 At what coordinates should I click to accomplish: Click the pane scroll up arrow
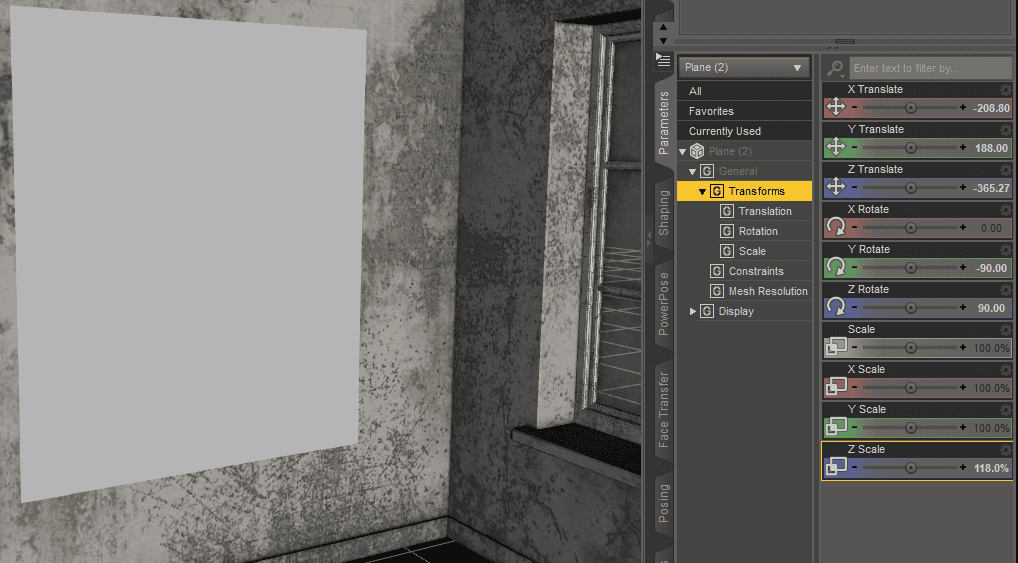click(663, 27)
